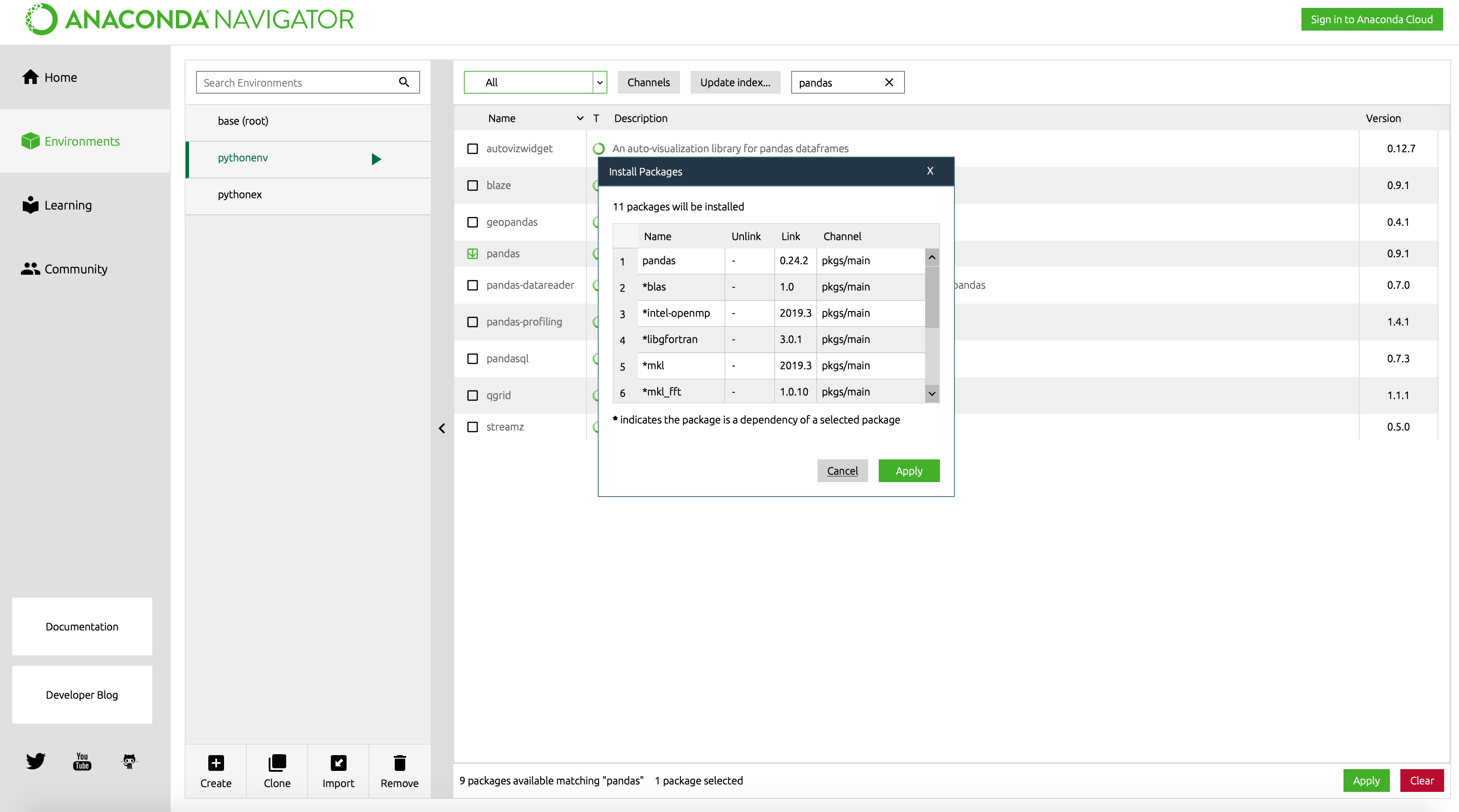Open the Community people icon
The height and width of the screenshot is (812, 1459).
click(31, 269)
